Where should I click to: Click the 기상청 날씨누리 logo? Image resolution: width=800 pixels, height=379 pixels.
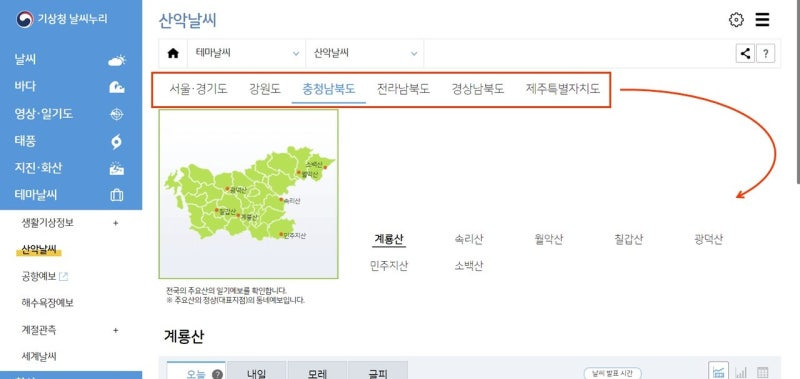62,19
